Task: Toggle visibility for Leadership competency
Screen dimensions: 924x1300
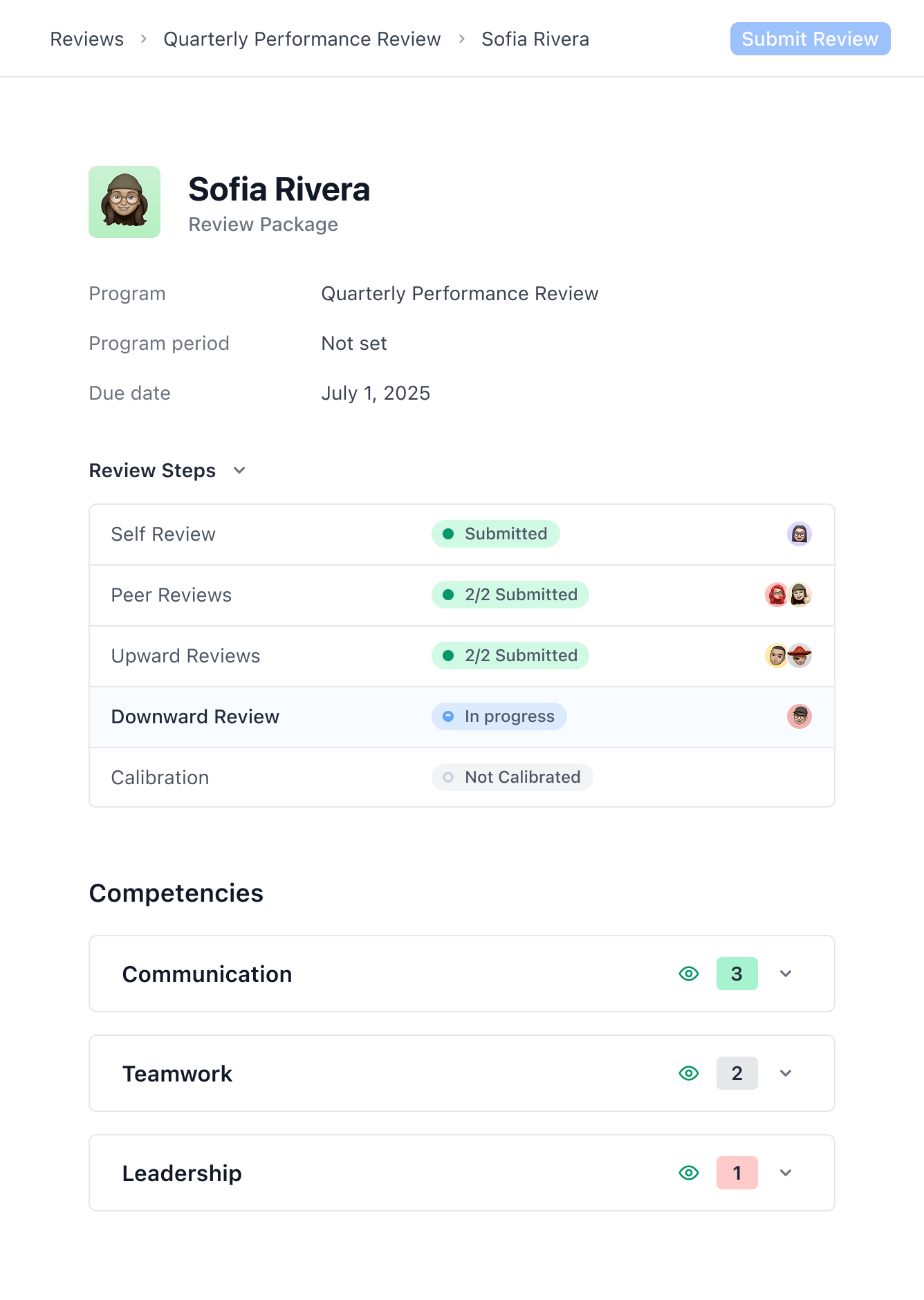Action: click(688, 1173)
